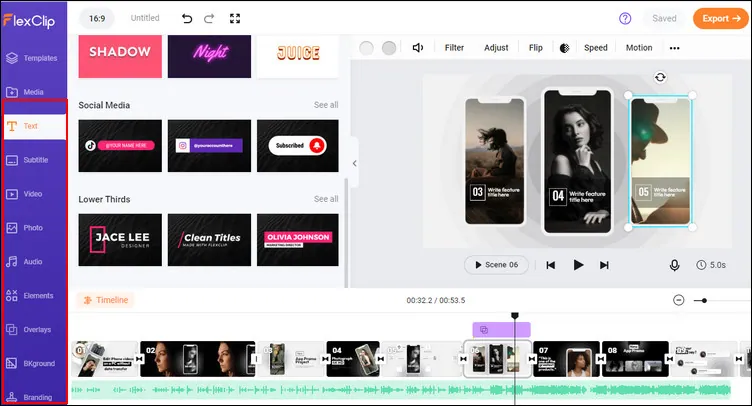
Task: Open the Media sidebar section
Action: [x=25, y=92]
